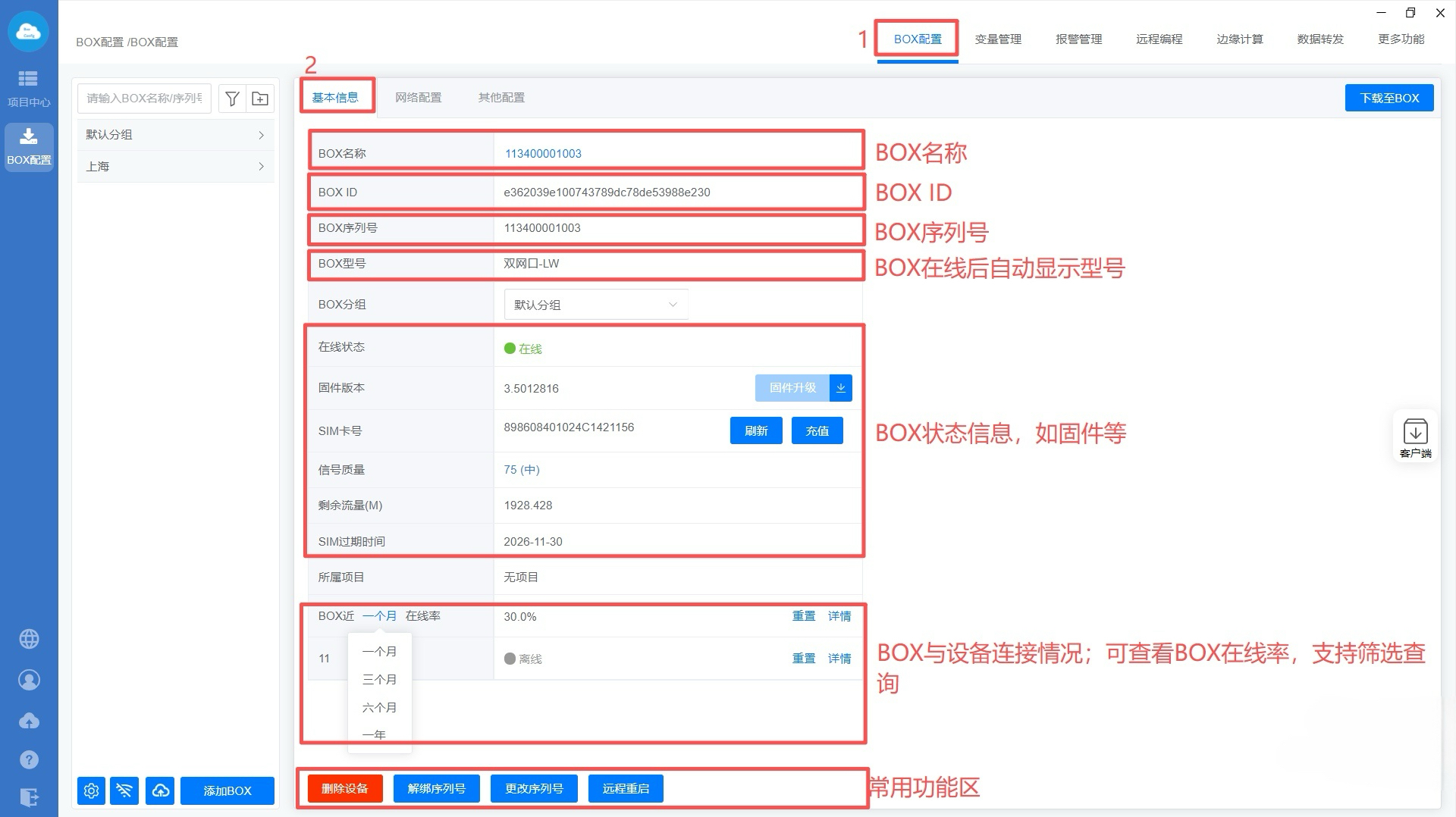This screenshot has width=1456, height=817.
Task: Open 项目中心 in the sidebar
Action: (x=29, y=88)
